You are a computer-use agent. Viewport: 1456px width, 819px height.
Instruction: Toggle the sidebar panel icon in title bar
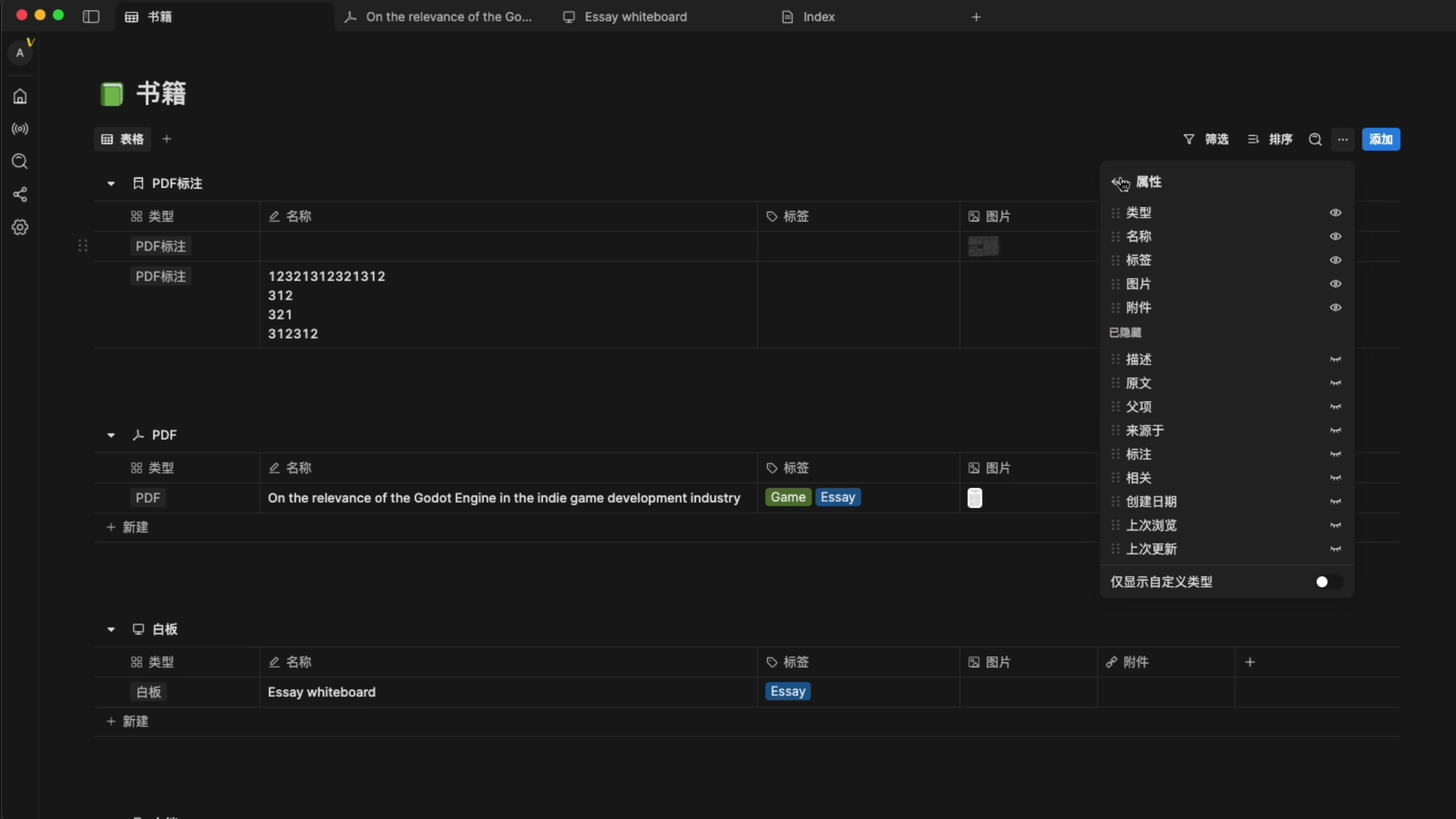pos(91,17)
